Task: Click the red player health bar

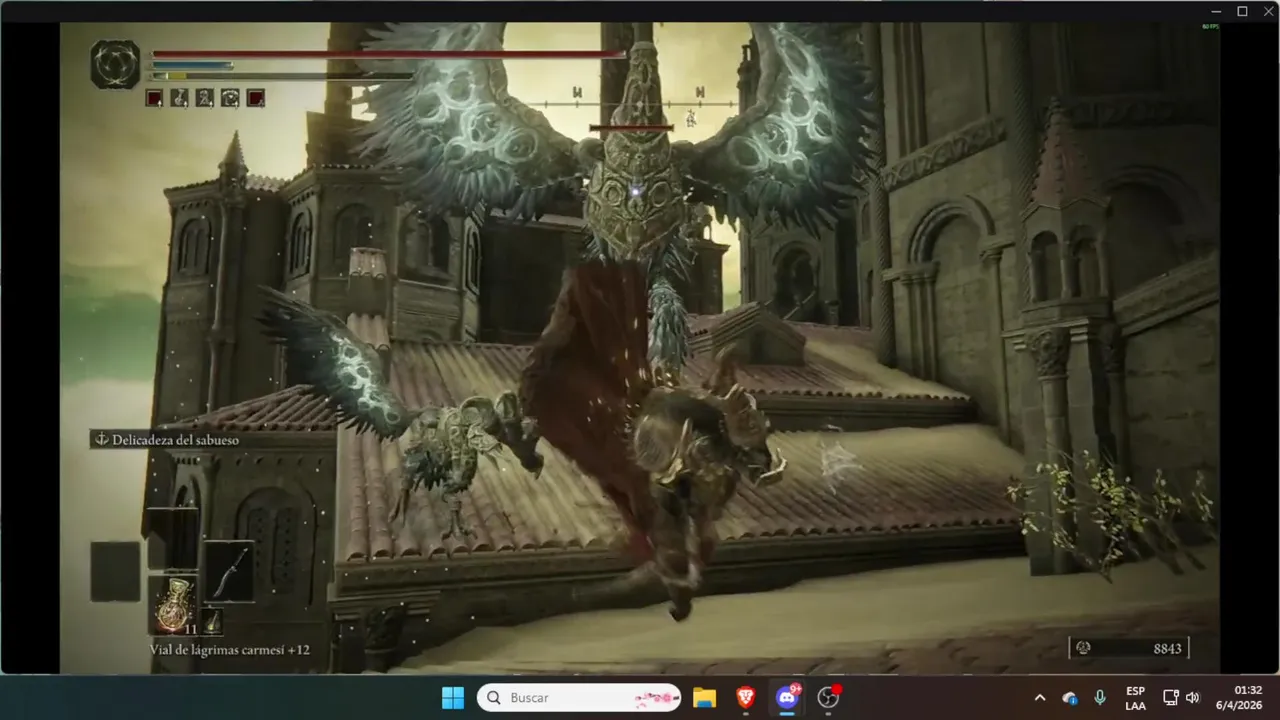Action: [388, 54]
